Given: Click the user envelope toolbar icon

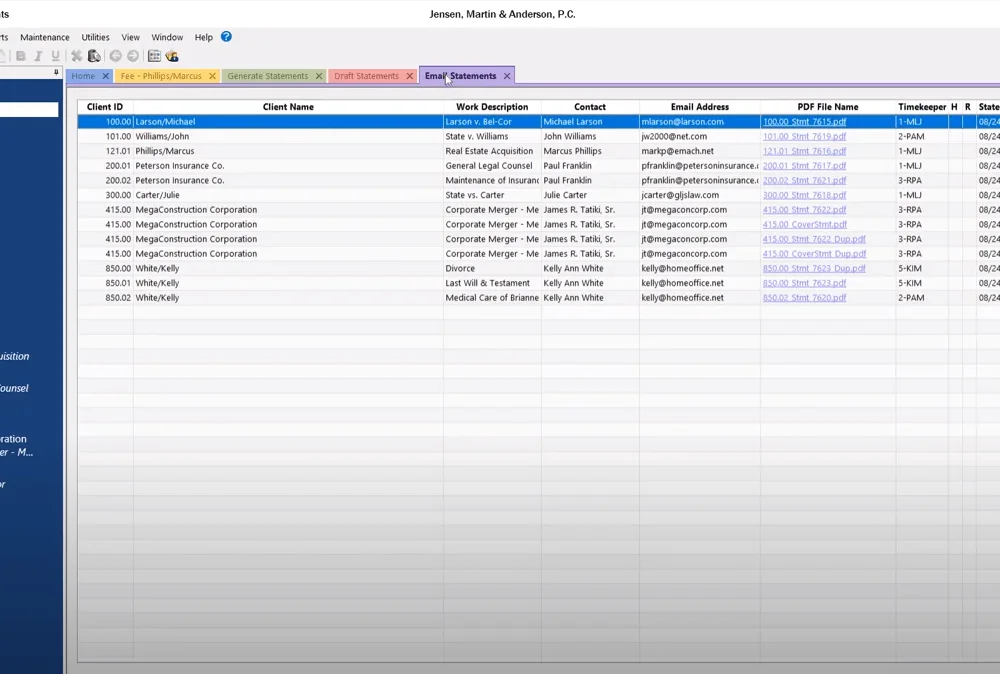Looking at the screenshot, I should (x=172, y=56).
